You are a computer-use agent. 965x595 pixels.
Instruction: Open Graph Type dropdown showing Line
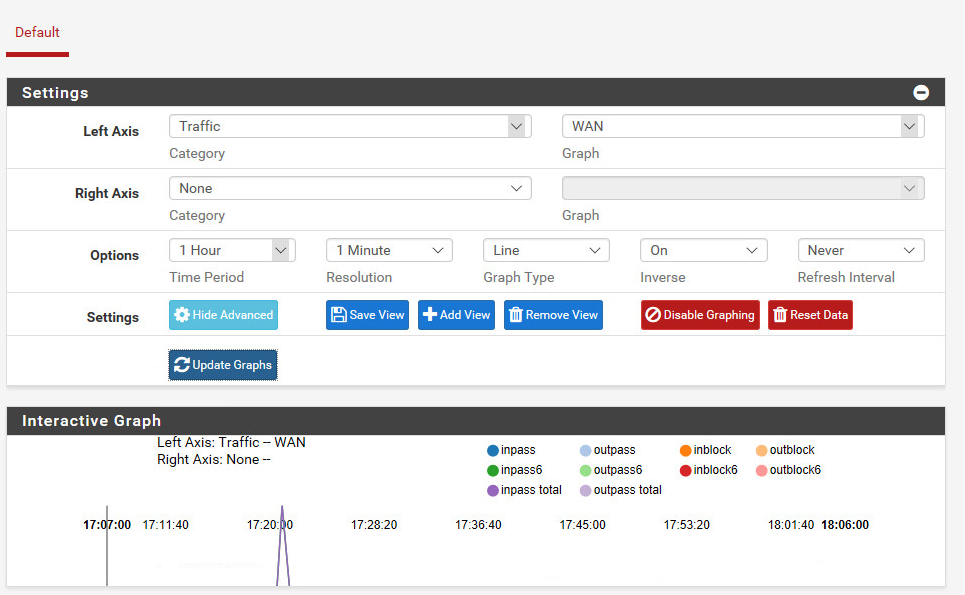(x=546, y=250)
